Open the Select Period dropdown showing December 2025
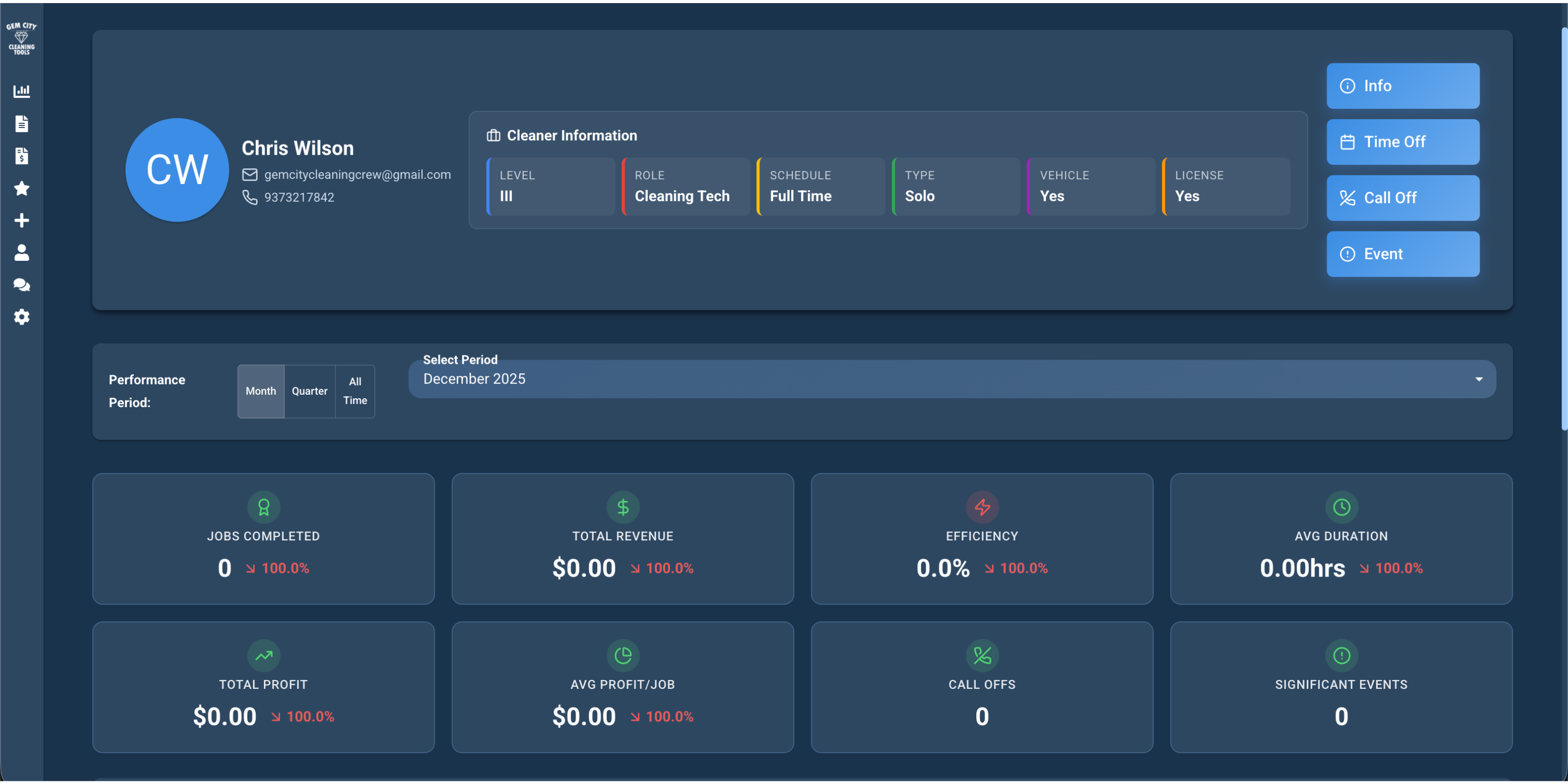1568x784 pixels. 950,378
